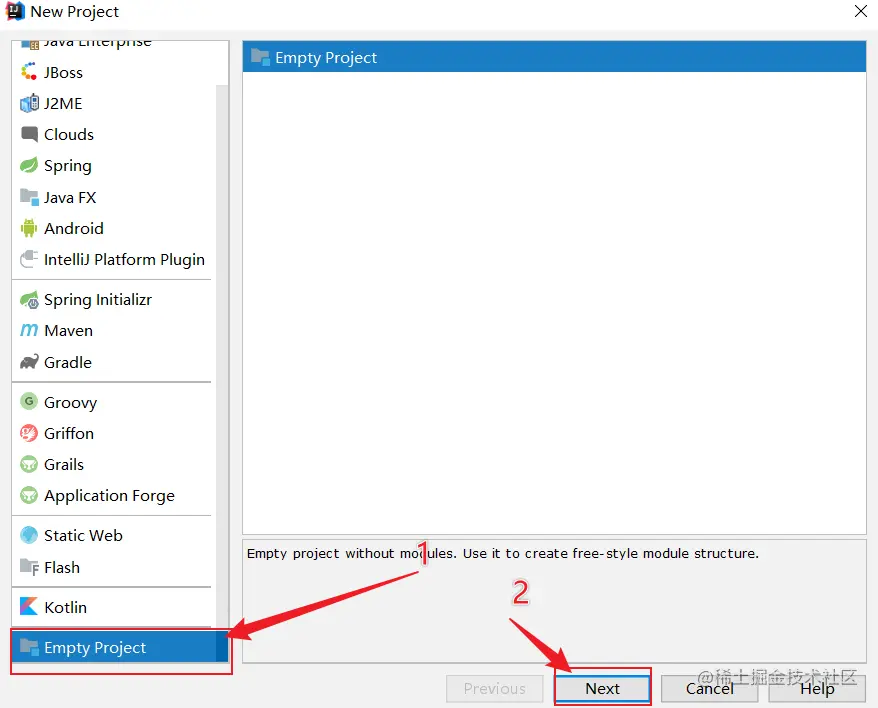
Task: Close the New Project window
Action: (861, 11)
